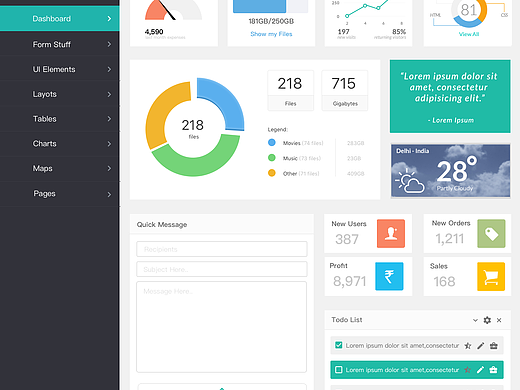Click the blue Movies legend swatch
This screenshot has width=520, height=390.
272,143
